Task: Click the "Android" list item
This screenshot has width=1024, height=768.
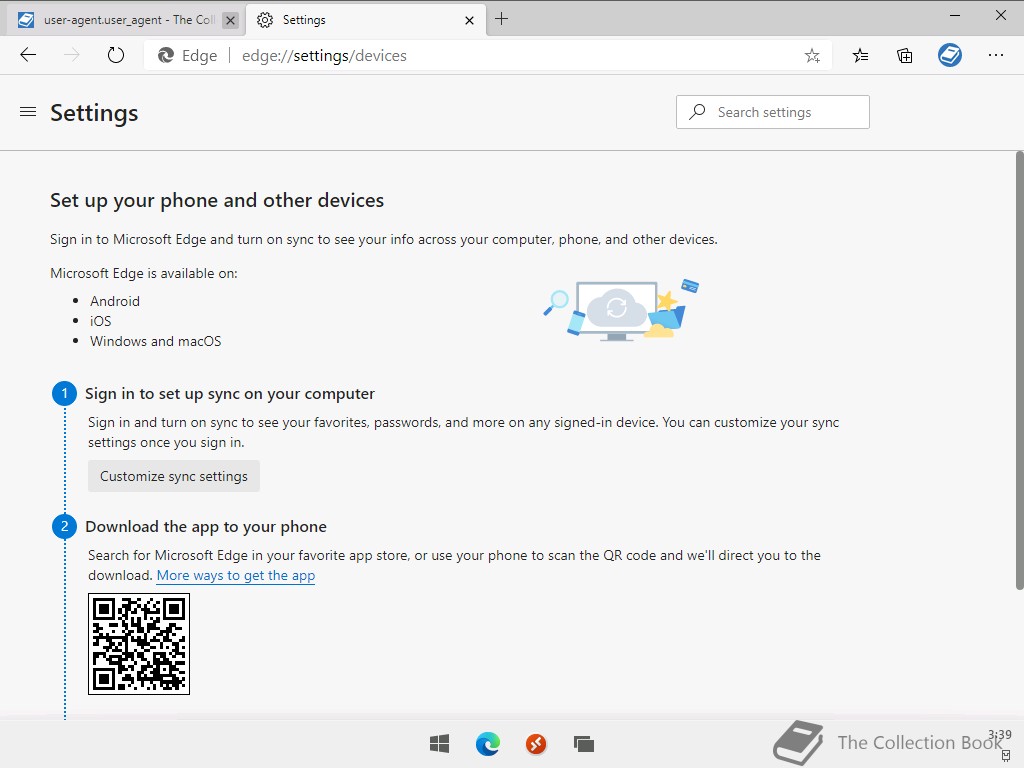Action: coord(115,301)
